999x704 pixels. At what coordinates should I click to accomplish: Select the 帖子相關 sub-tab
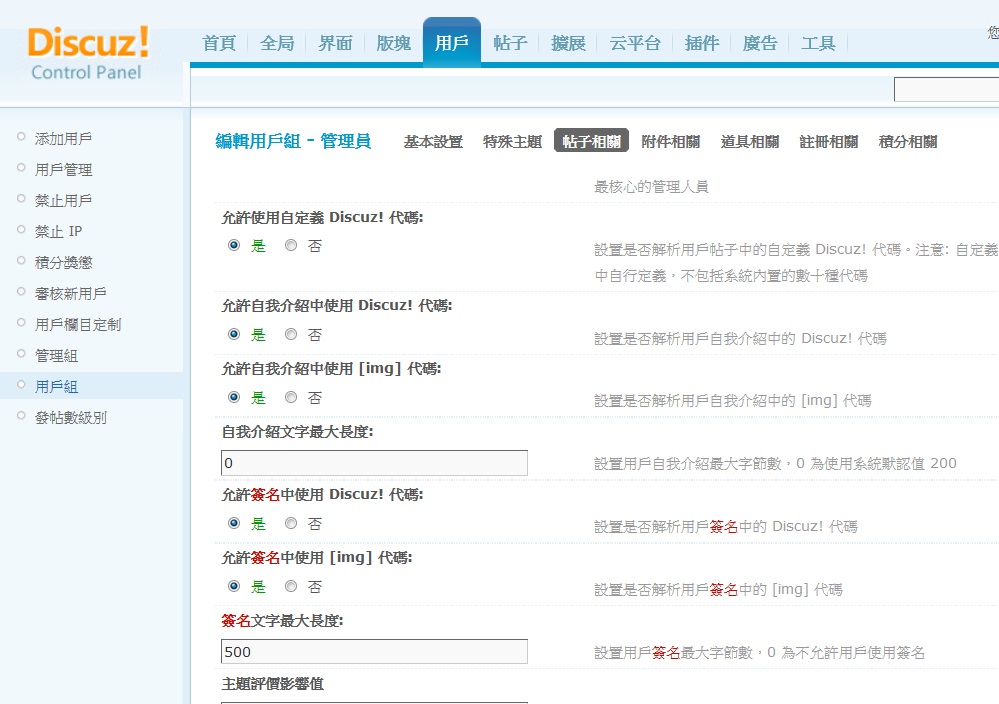coord(591,140)
